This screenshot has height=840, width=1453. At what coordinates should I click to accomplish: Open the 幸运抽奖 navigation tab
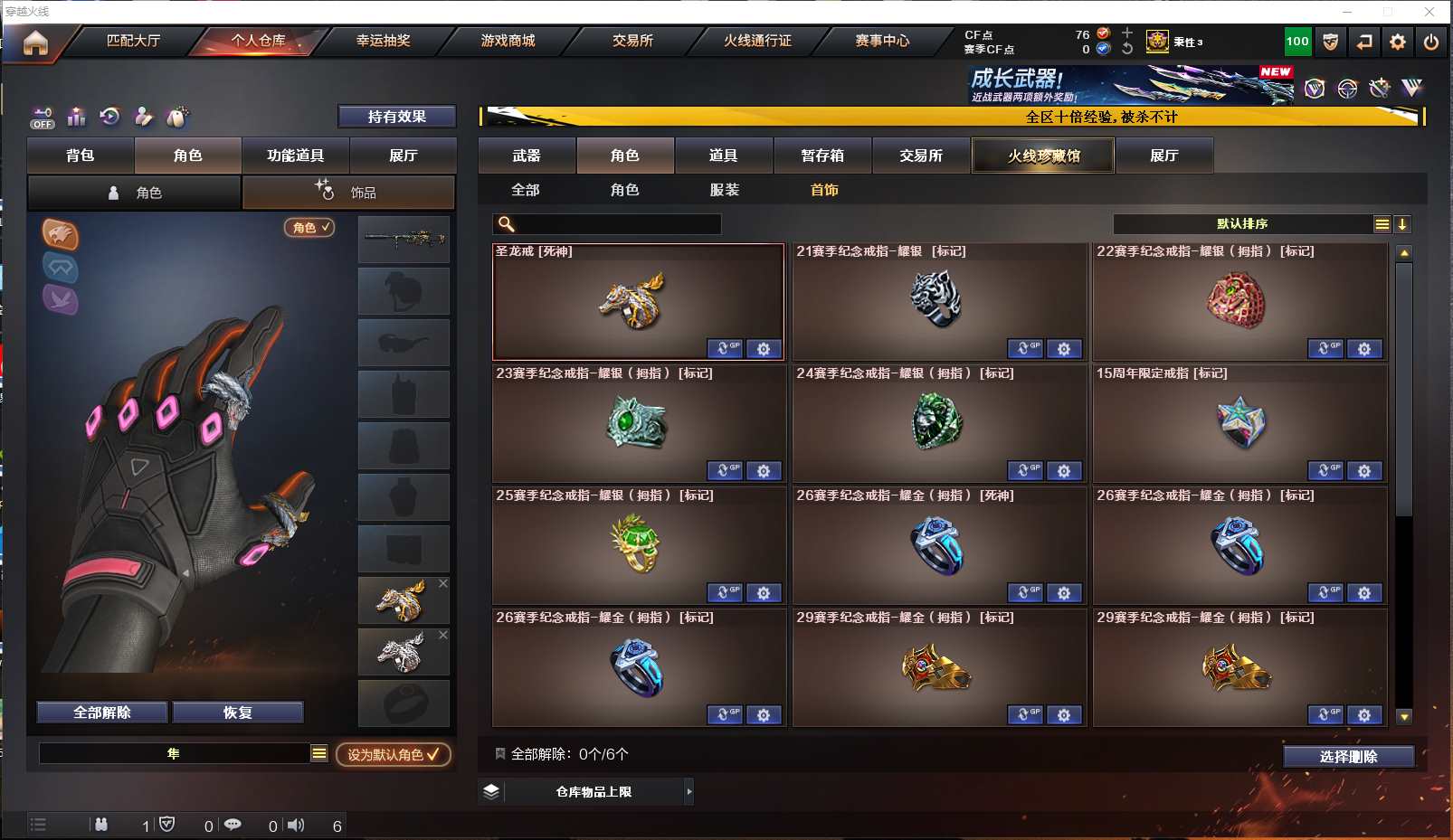[x=383, y=41]
